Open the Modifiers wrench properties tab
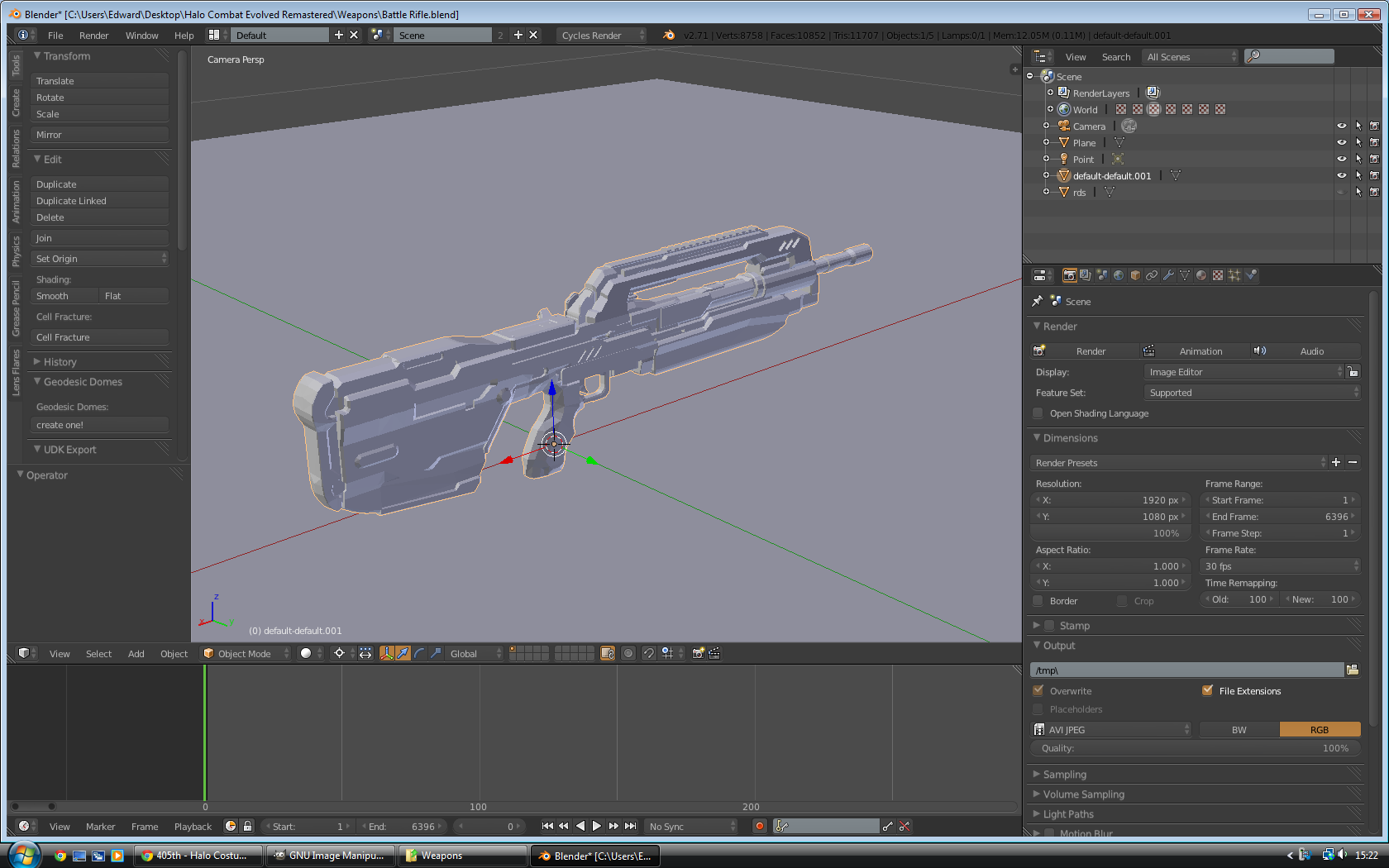 (x=1168, y=275)
